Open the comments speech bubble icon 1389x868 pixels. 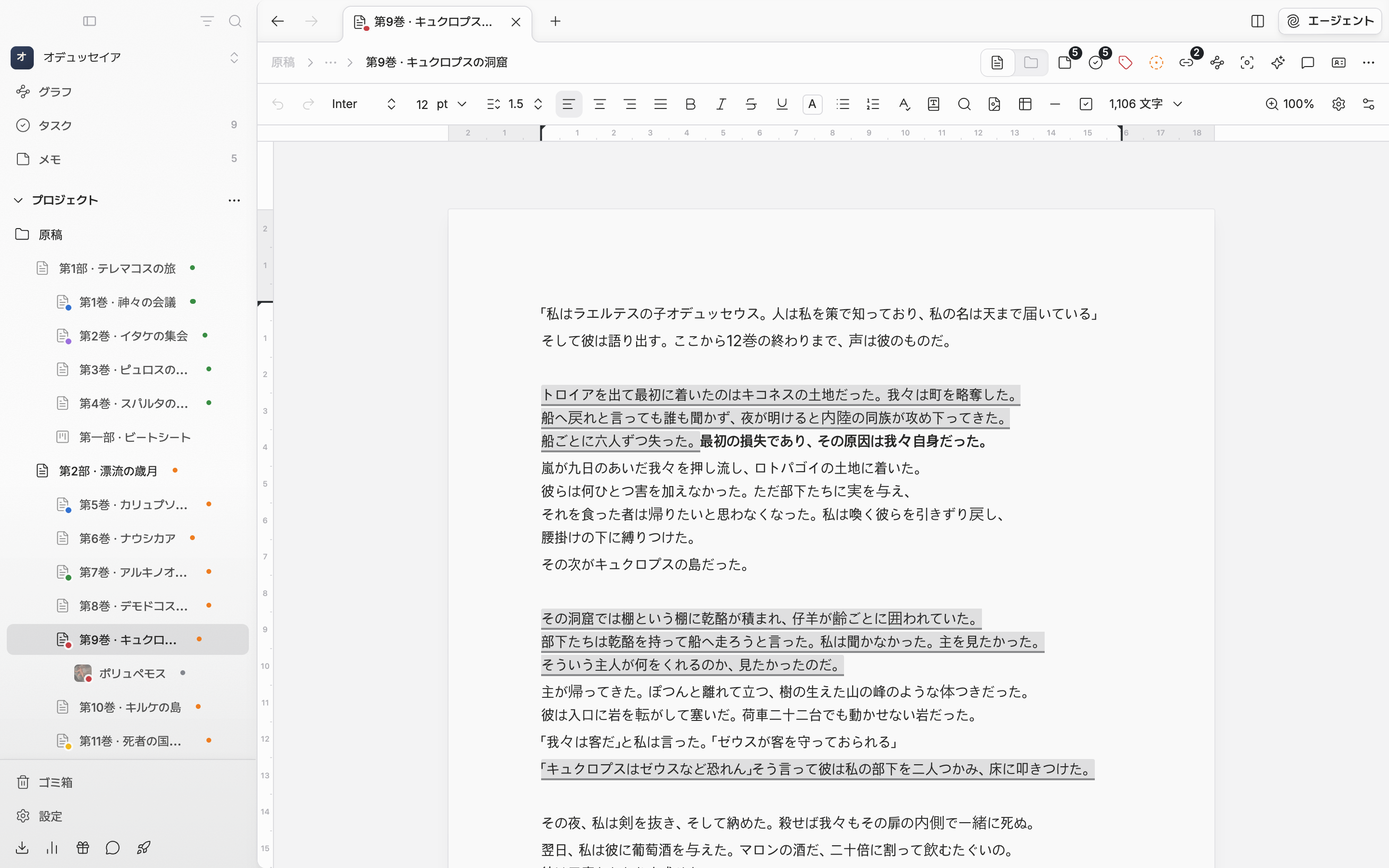pyautogui.click(x=1307, y=63)
